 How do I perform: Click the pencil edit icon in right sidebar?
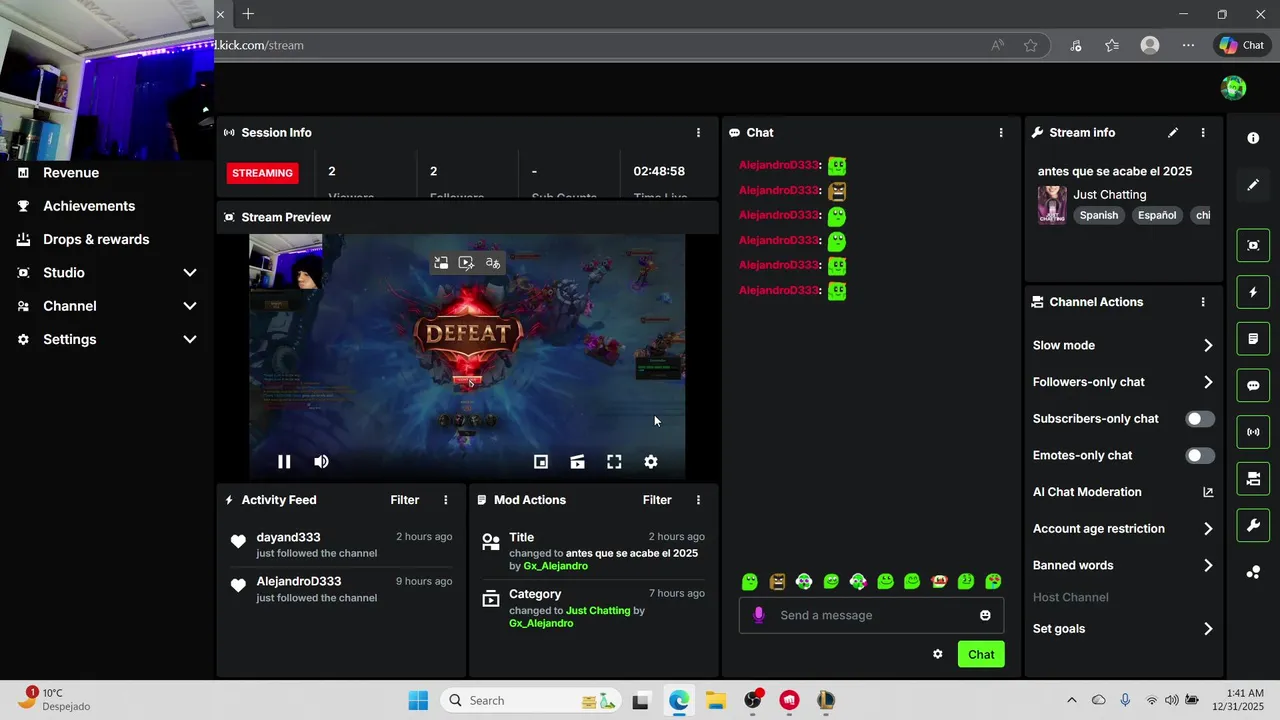(1253, 185)
